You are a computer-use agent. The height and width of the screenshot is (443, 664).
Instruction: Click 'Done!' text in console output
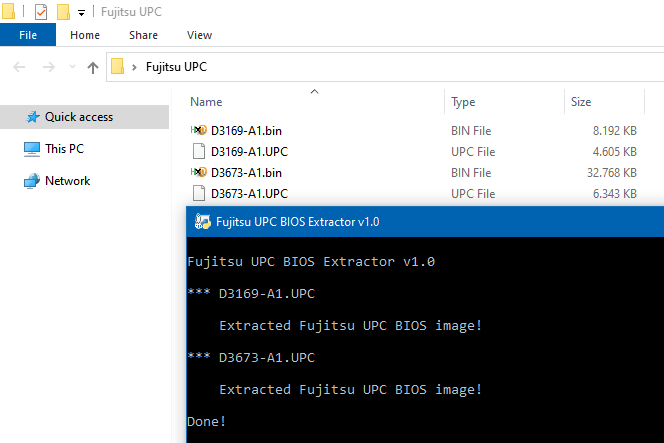(207, 421)
